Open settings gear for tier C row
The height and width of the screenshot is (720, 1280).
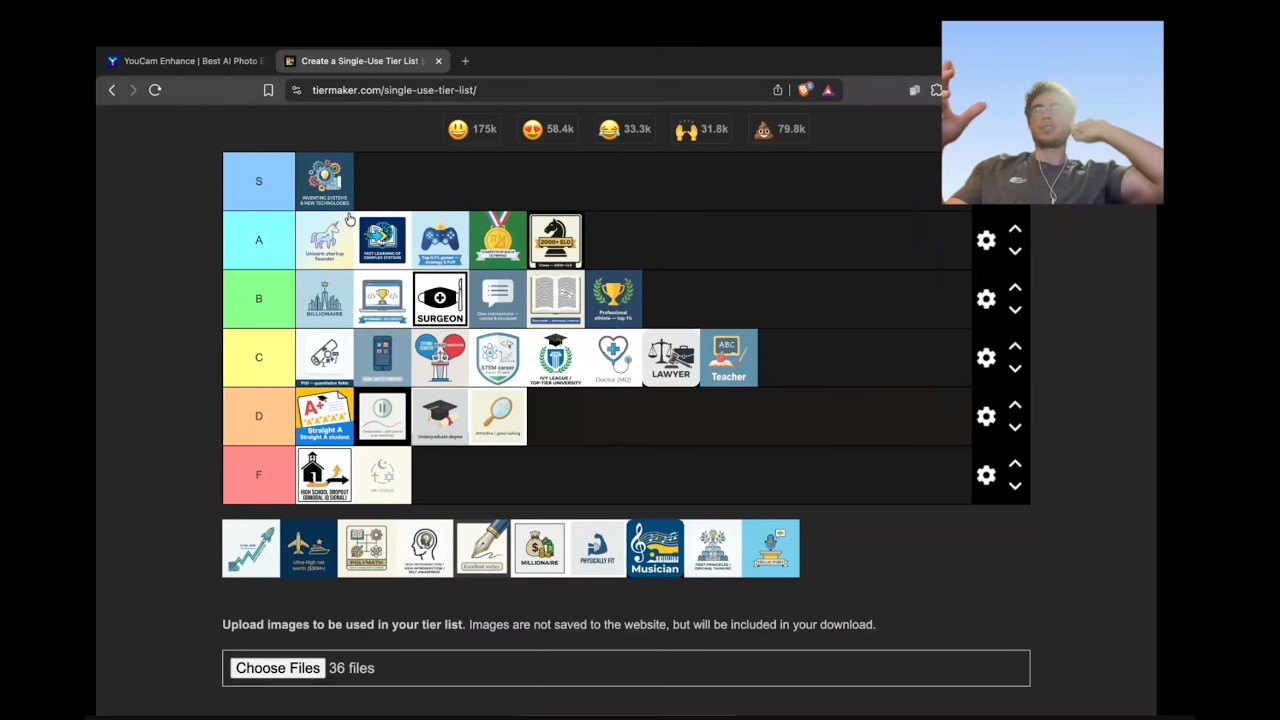point(986,357)
